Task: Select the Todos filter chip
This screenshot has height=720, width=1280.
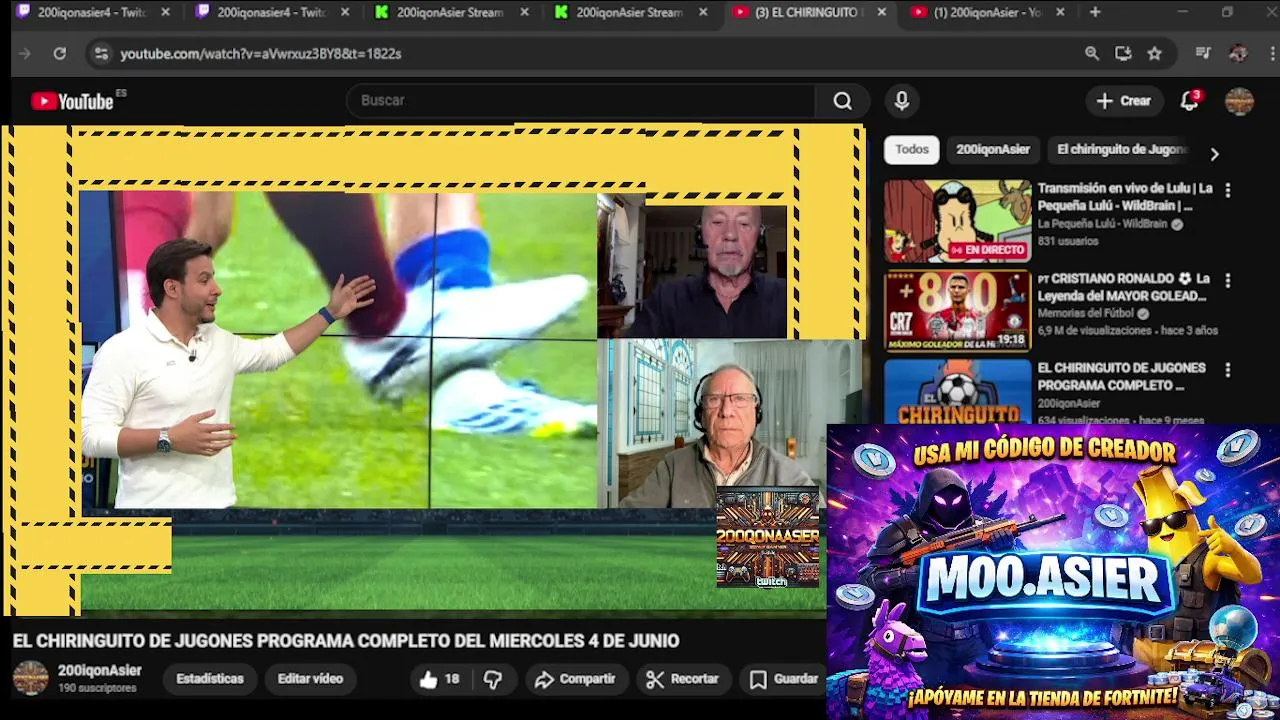Action: click(x=912, y=149)
